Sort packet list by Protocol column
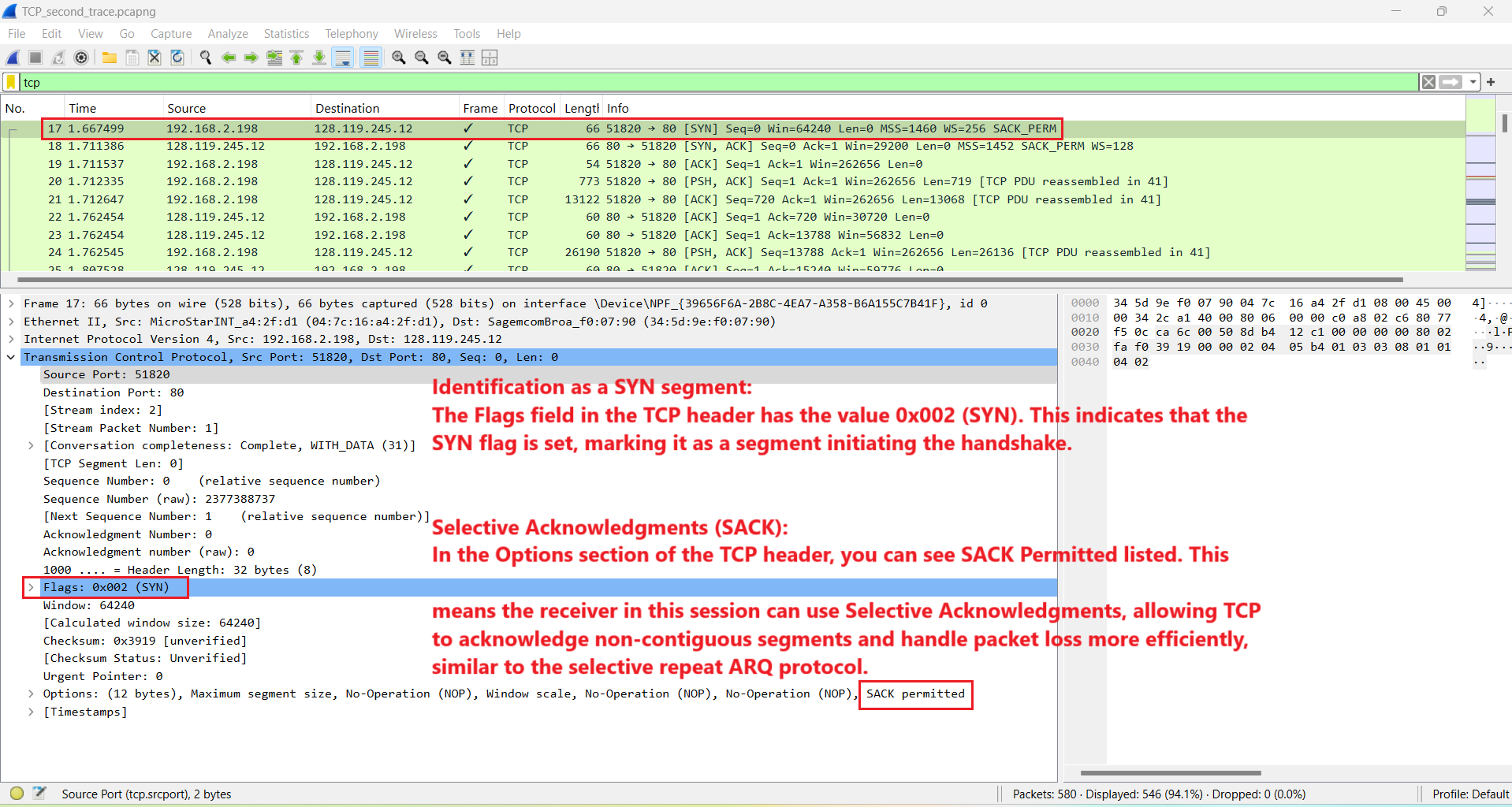Viewport: 1512px width, 807px height. pyautogui.click(x=531, y=108)
